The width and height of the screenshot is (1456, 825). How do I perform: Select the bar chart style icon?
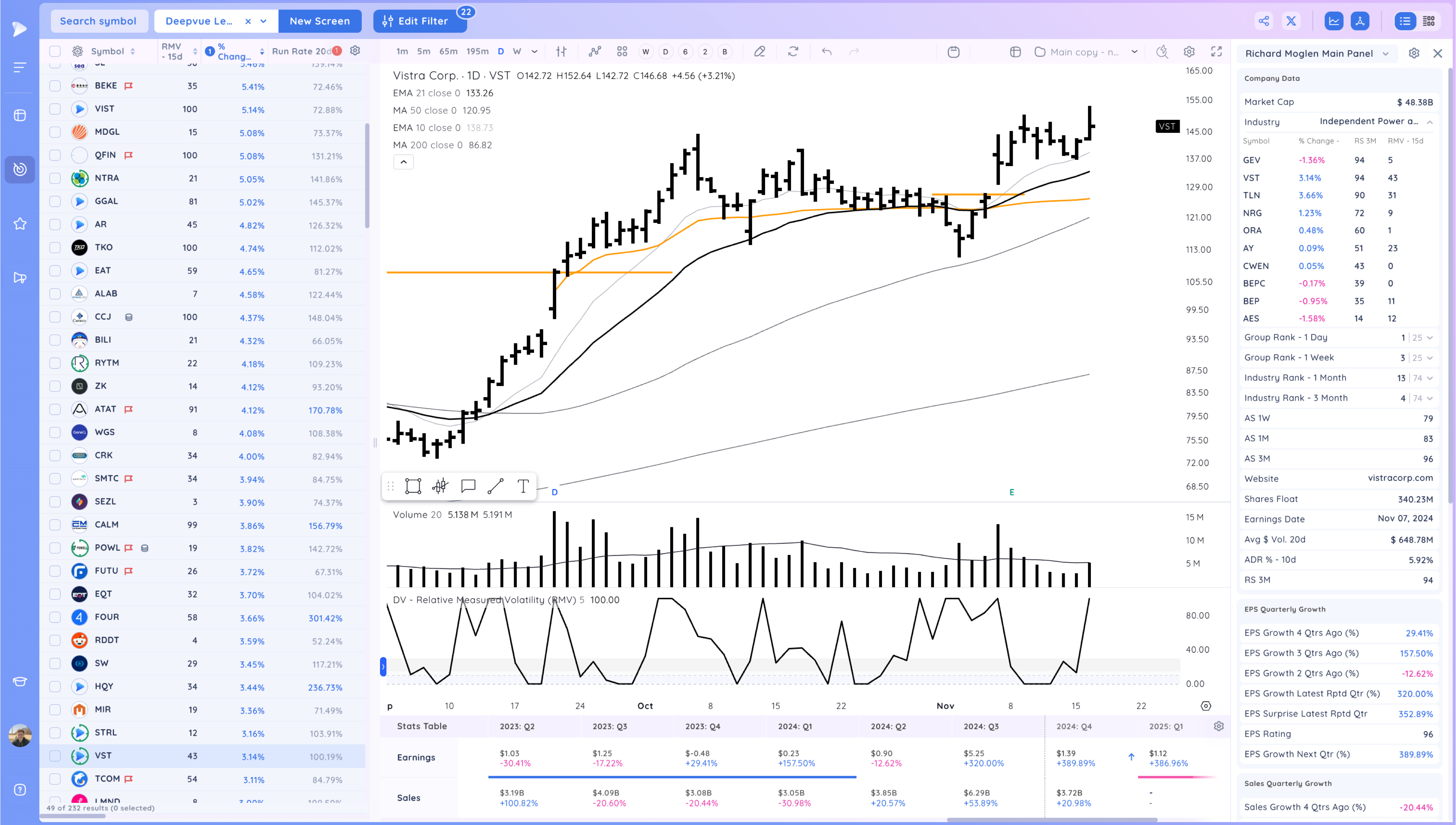point(561,52)
